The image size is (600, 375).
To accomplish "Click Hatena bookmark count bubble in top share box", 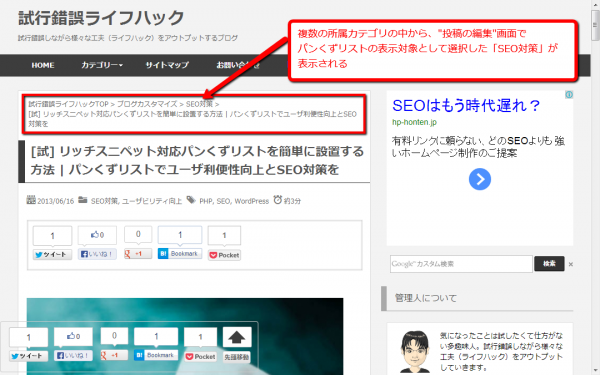I will pyautogui.click(x=180, y=235).
